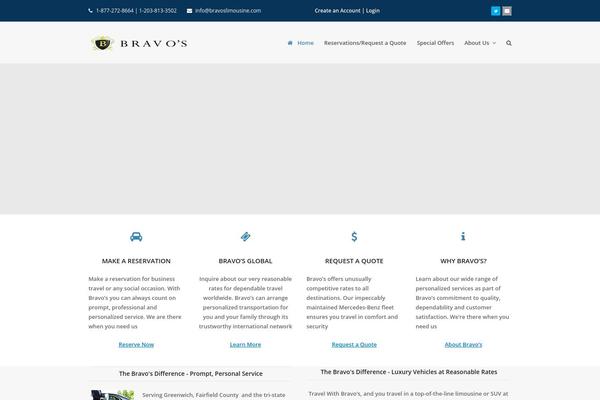600x400 pixels.
Task: Click the phone number 1-877-272-8664
Action: 115,11
